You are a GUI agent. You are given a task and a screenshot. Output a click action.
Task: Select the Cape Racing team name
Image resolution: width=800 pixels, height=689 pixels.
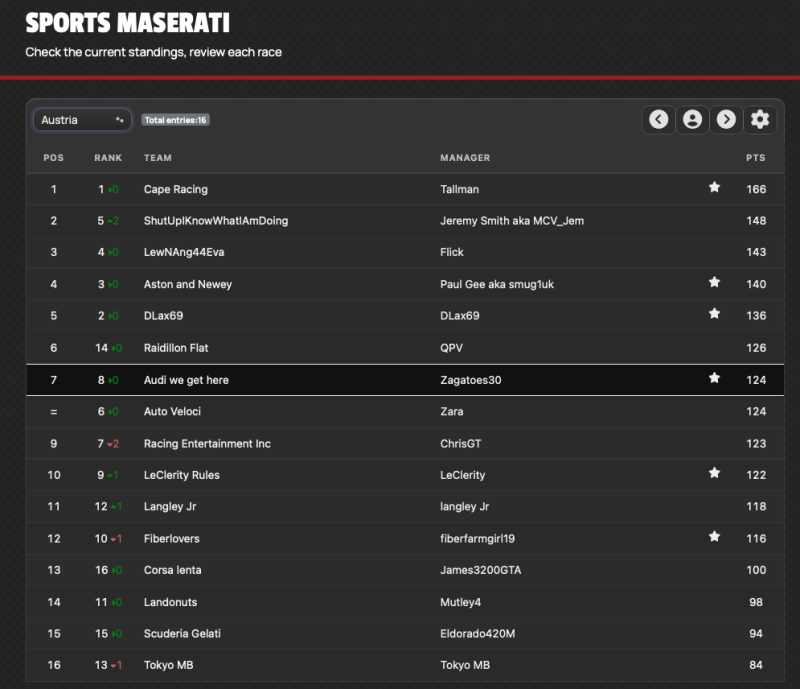(176, 189)
